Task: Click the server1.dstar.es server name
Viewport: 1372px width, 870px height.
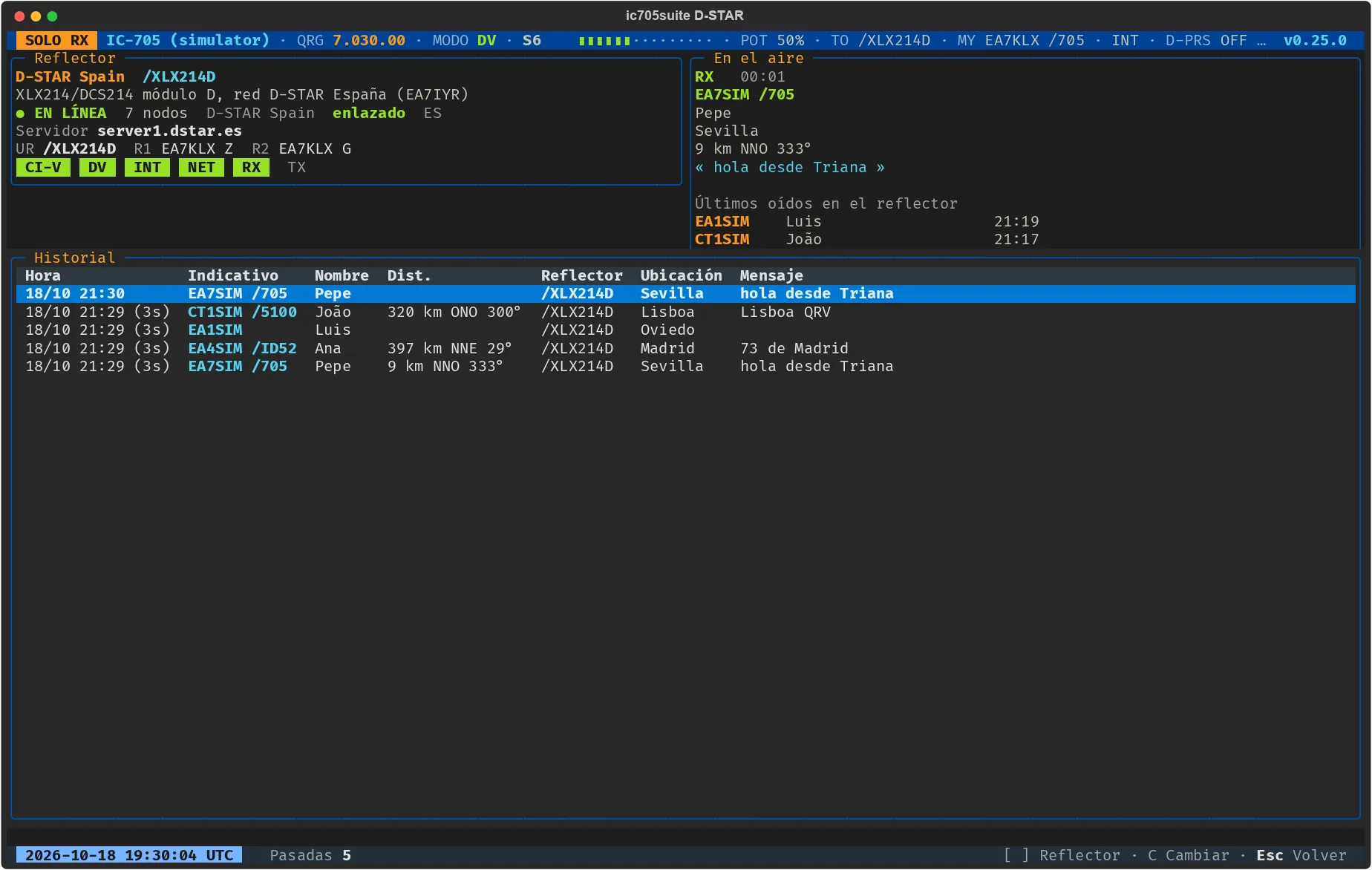Action: tap(169, 131)
